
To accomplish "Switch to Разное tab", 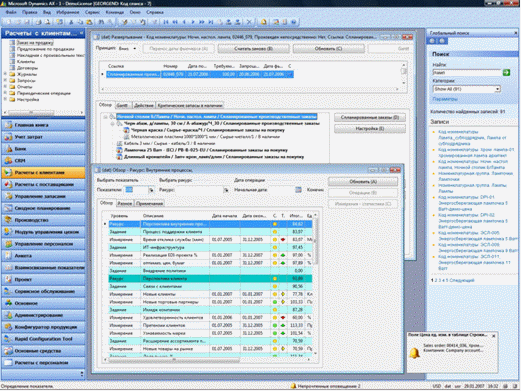I will (x=125, y=203).
